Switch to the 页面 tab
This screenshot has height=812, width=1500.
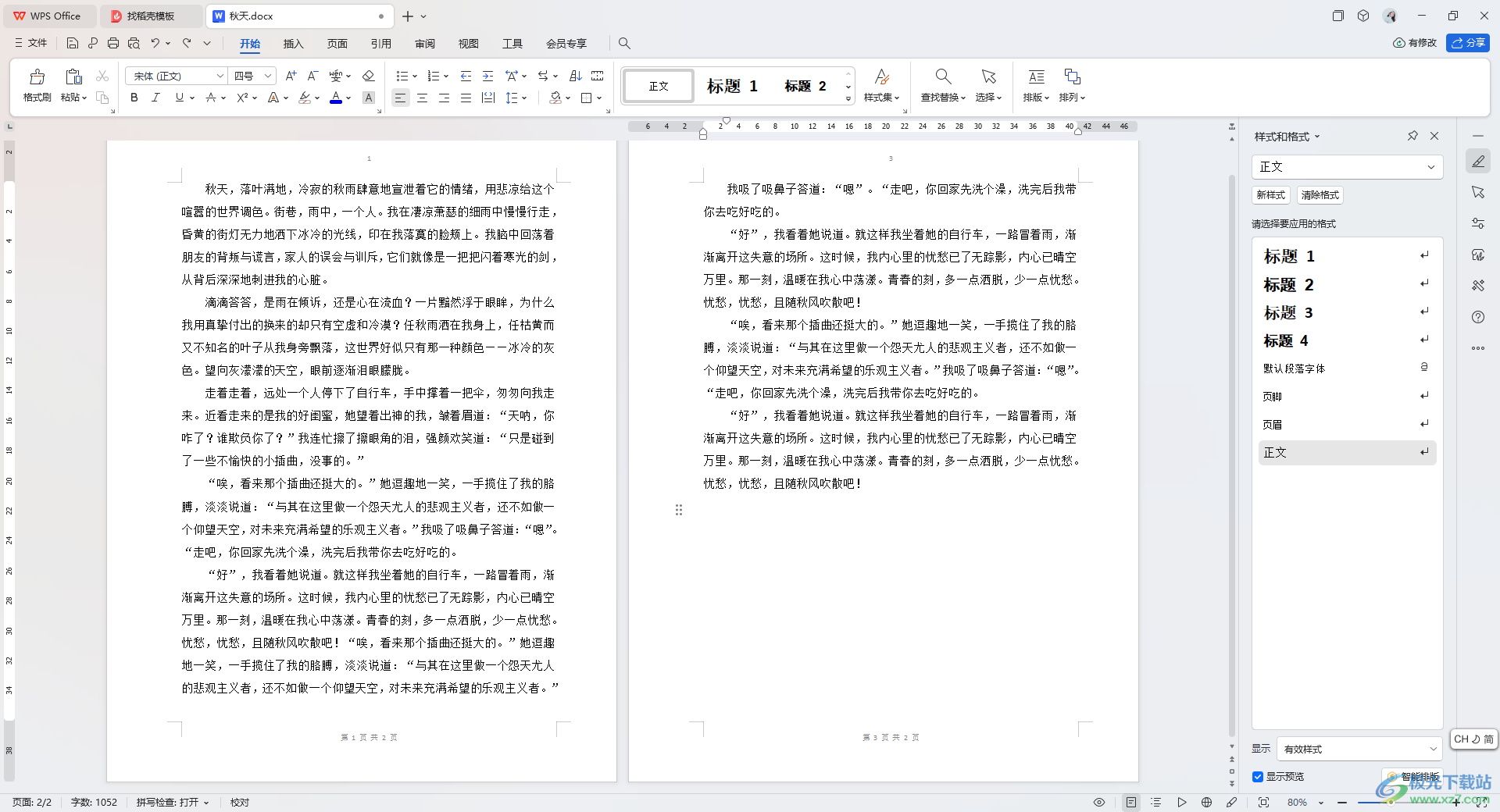click(337, 44)
